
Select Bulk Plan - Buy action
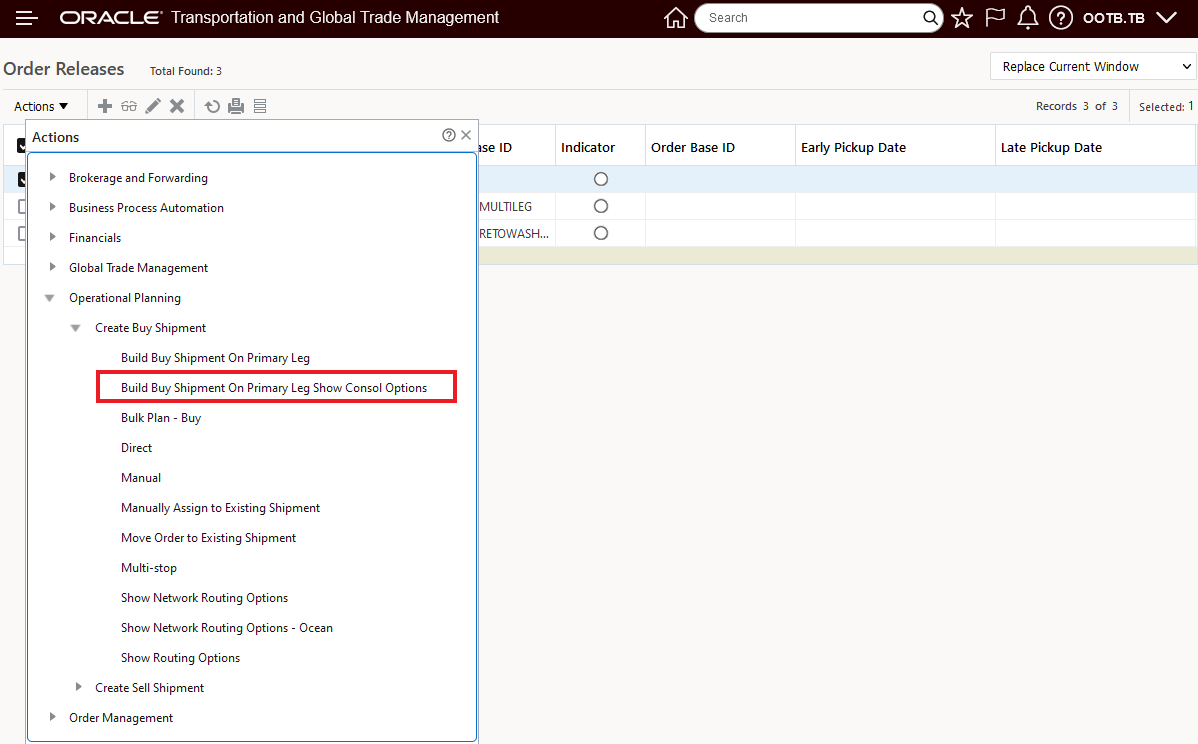[x=161, y=417]
